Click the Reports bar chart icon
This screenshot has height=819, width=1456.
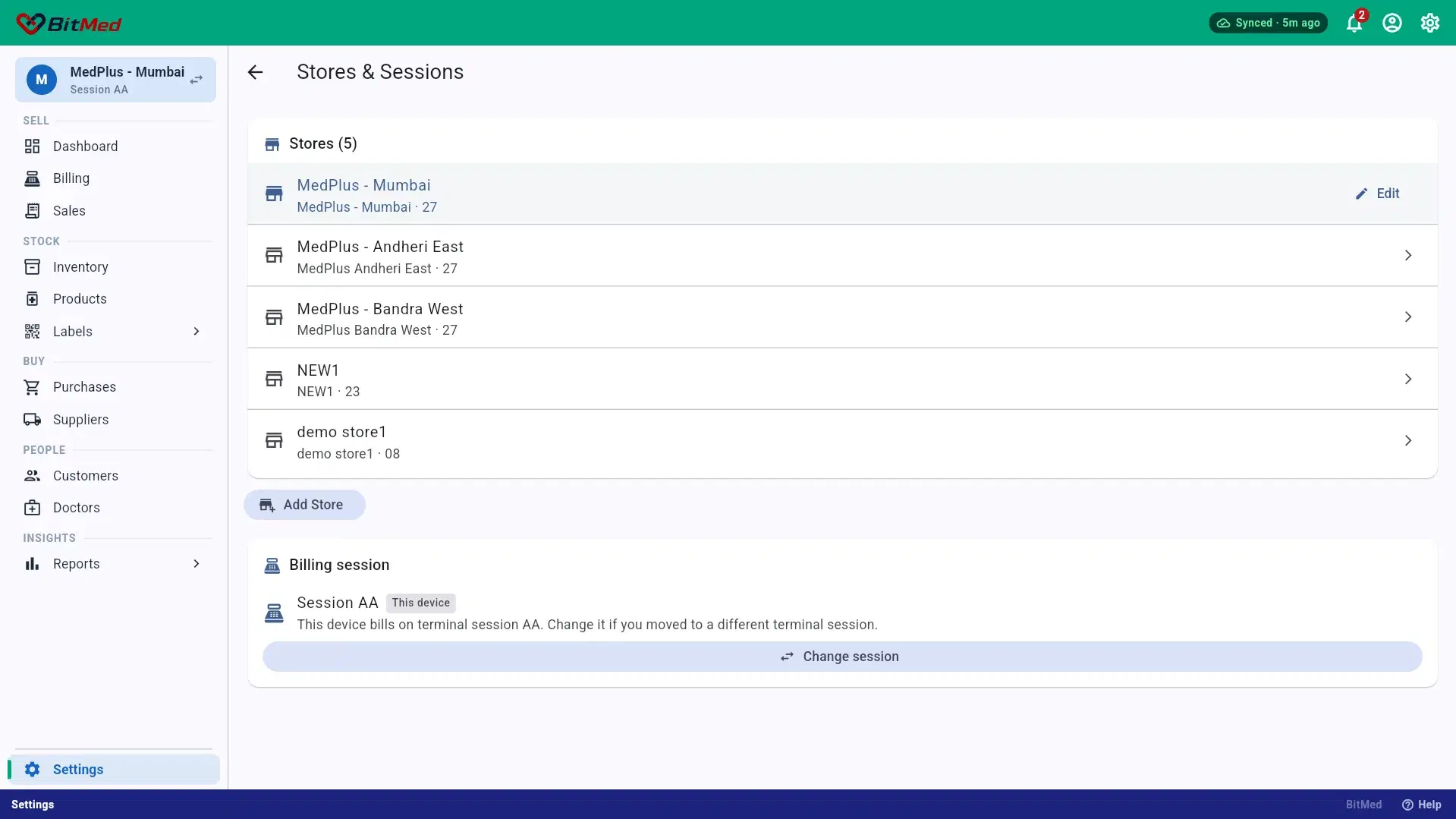[x=32, y=564]
